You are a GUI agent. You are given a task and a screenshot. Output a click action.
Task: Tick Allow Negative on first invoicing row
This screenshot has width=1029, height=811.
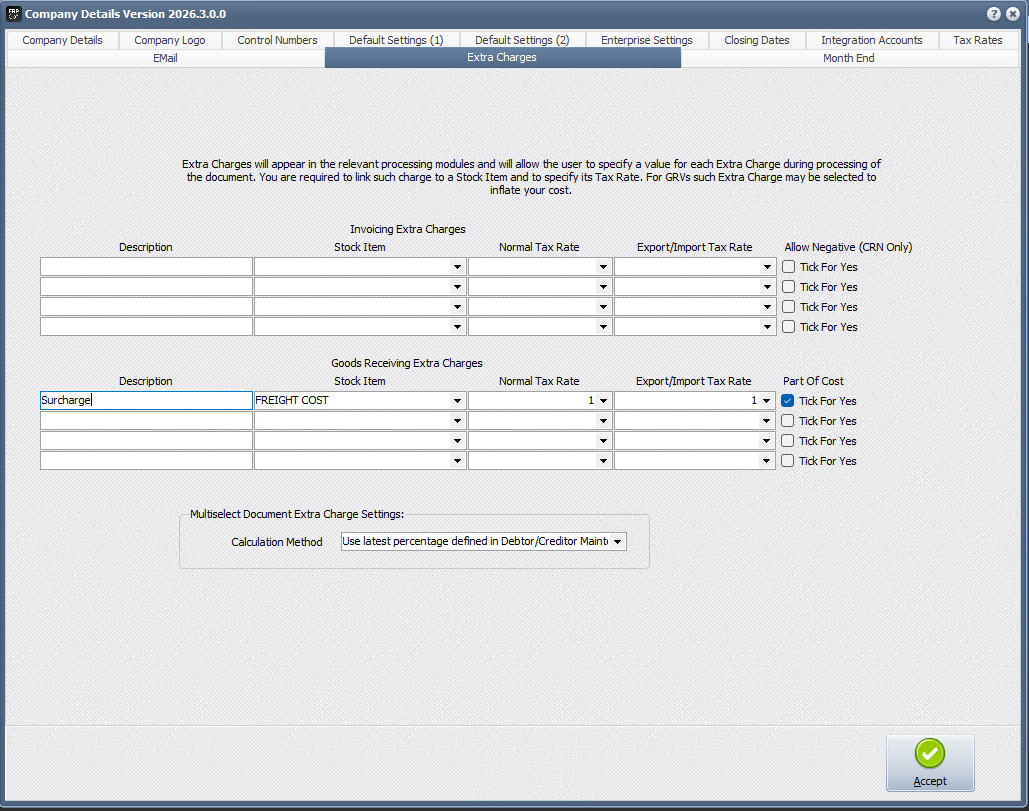click(x=789, y=267)
